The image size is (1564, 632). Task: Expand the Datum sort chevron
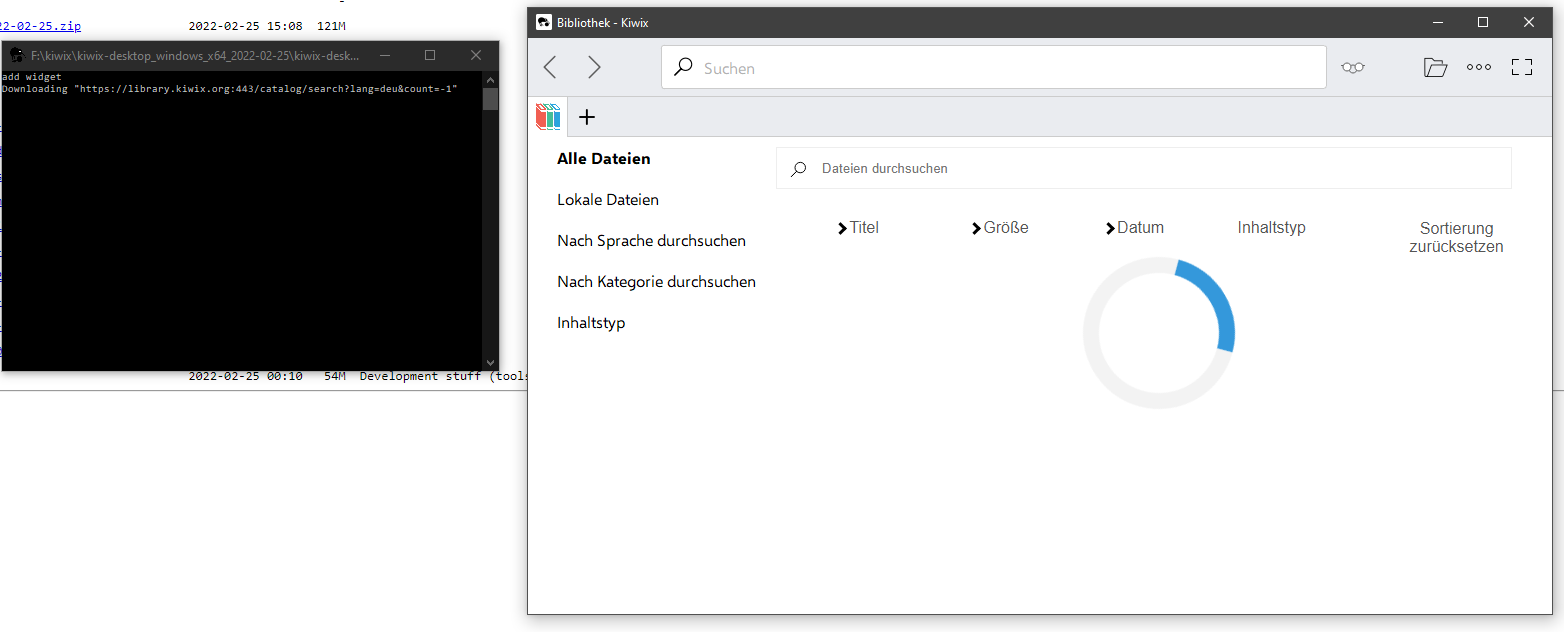click(1108, 227)
